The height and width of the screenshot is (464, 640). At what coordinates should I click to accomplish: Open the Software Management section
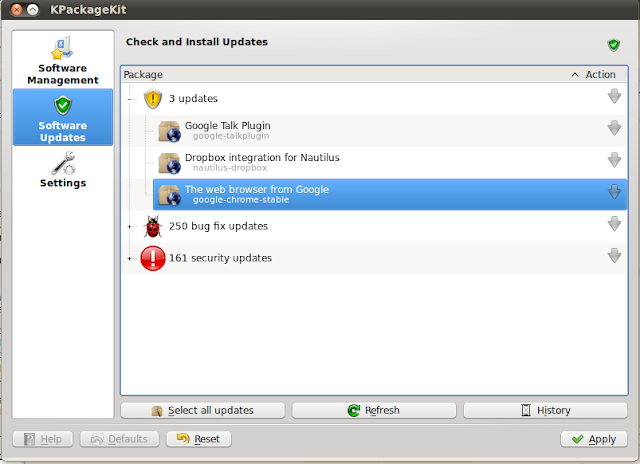pos(63,60)
